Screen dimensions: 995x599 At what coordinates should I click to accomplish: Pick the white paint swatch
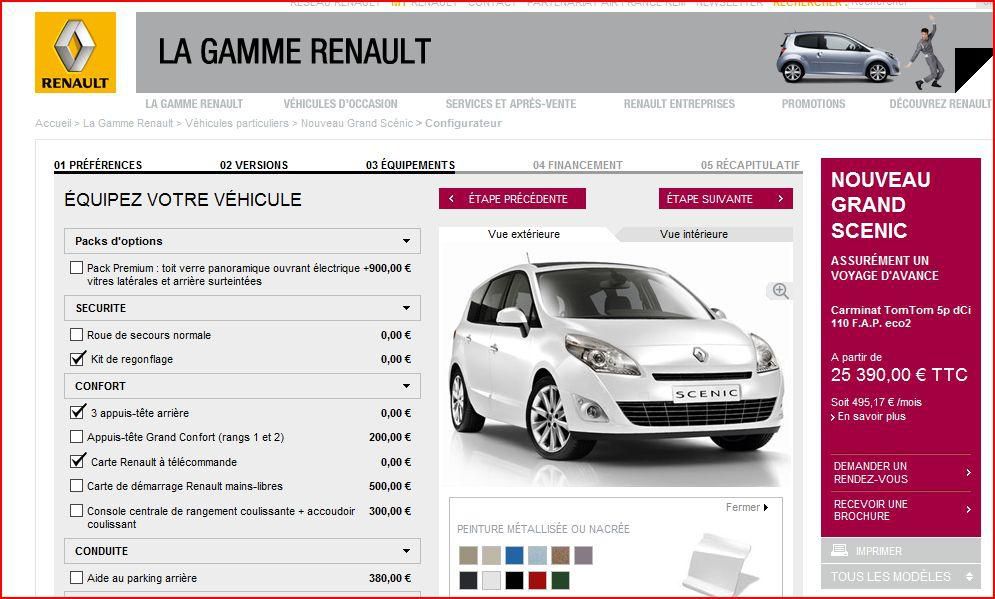click(x=491, y=580)
